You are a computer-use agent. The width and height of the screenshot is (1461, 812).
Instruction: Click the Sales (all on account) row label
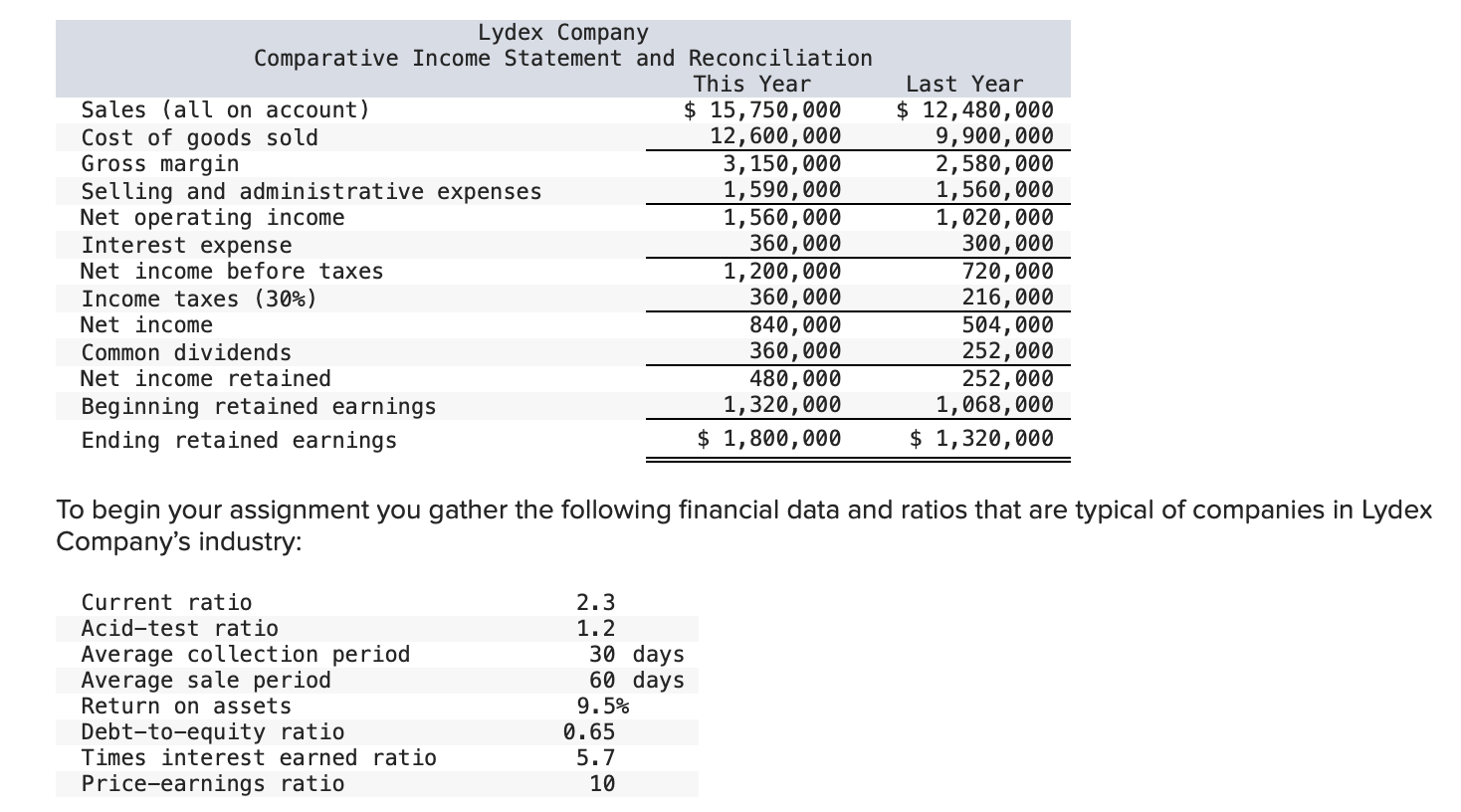point(226,109)
